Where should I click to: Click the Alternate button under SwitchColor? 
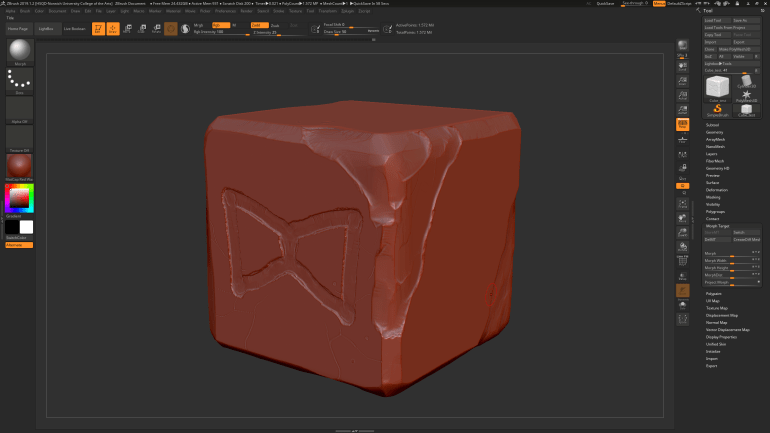tap(19, 245)
